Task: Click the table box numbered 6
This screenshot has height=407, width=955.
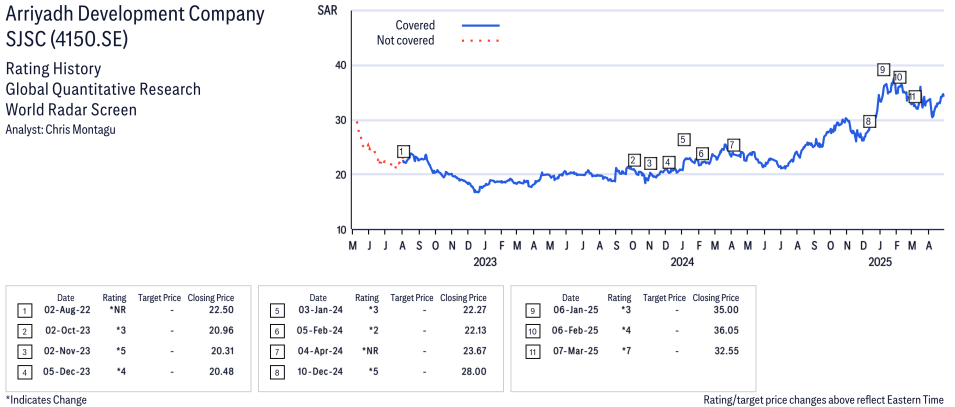Action: pyautogui.click(x=277, y=332)
